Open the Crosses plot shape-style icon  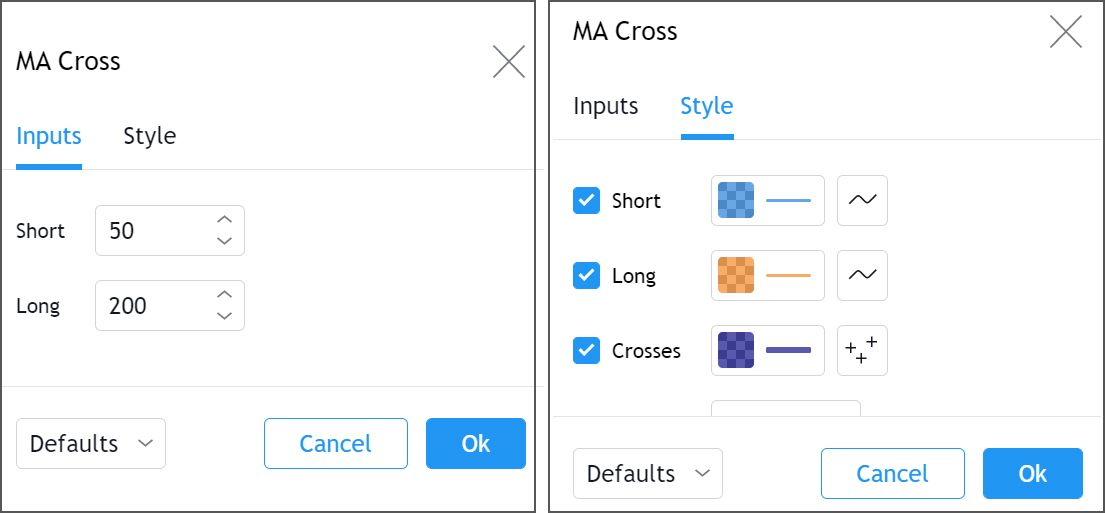point(862,351)
